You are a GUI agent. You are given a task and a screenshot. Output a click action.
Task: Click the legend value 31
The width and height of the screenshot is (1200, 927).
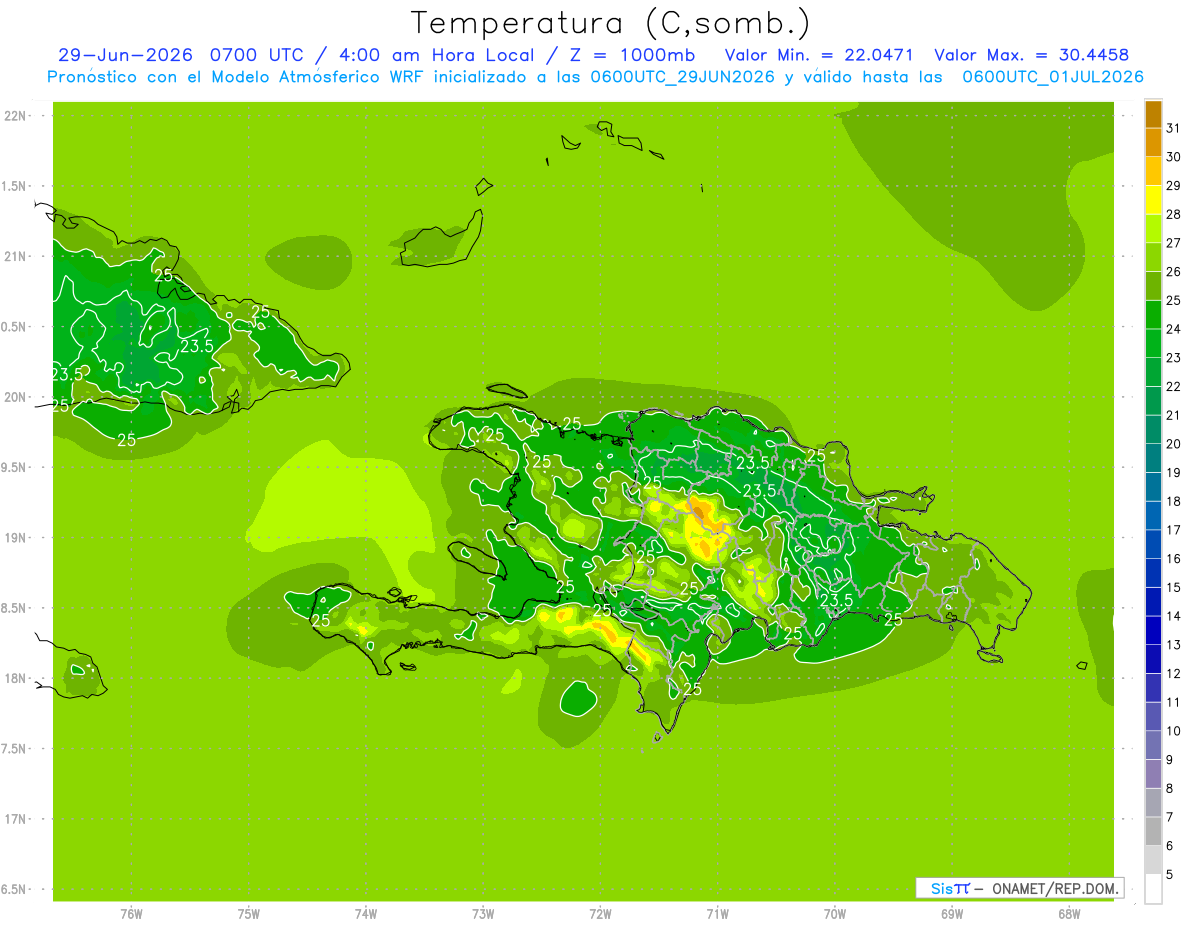tap(1174, 128)
